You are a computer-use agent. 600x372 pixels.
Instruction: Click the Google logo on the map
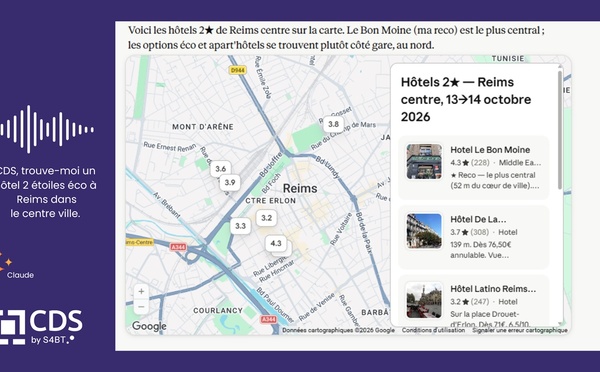(149, 326)
